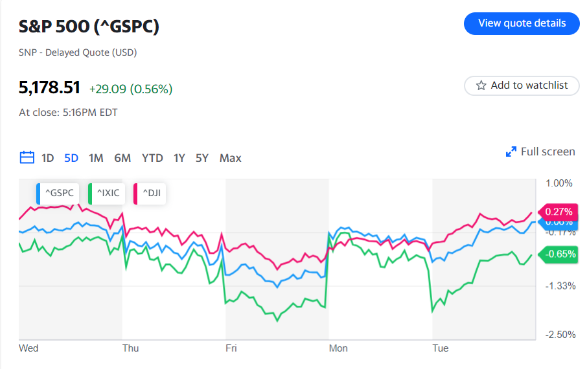Toggle the ^IXIC comparison legend chip
The image size is (588, 369).
[106, 194]
